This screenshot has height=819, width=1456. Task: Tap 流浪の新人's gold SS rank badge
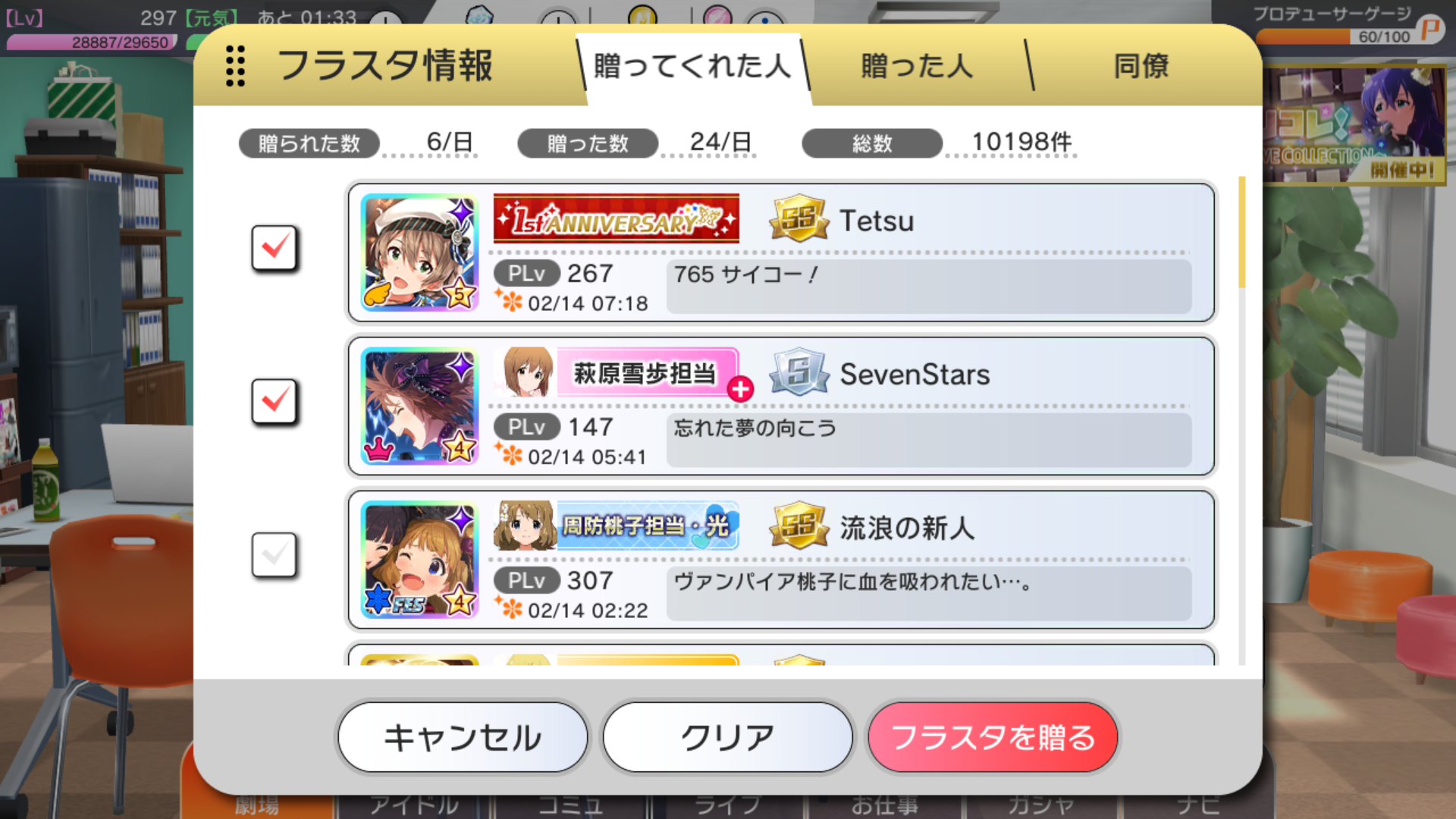pos(799,526)
